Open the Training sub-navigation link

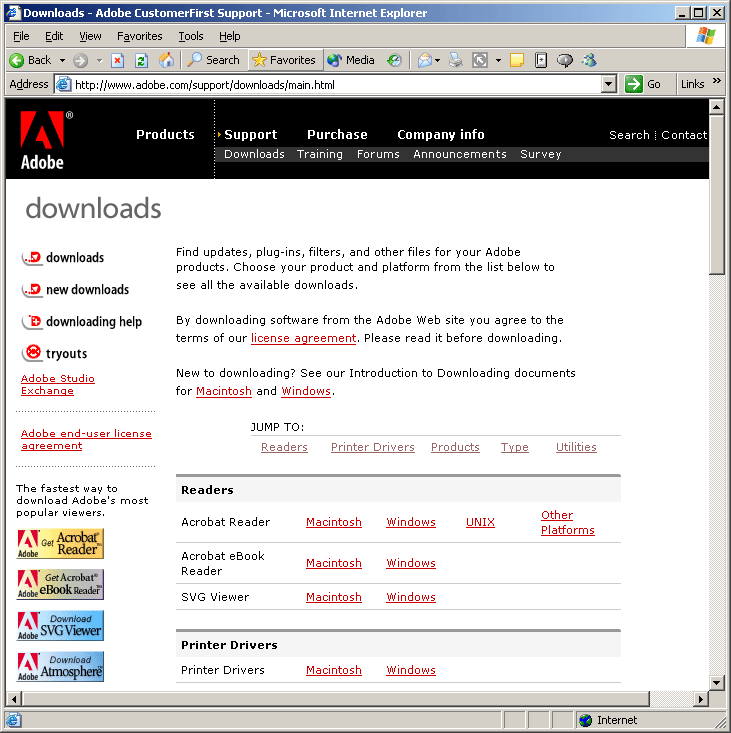coord(320,154)
